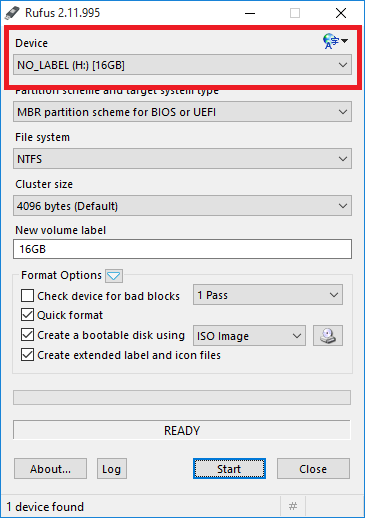Open the Device dropdown showing NO_LABEL (H:)

tap(182, 65)
